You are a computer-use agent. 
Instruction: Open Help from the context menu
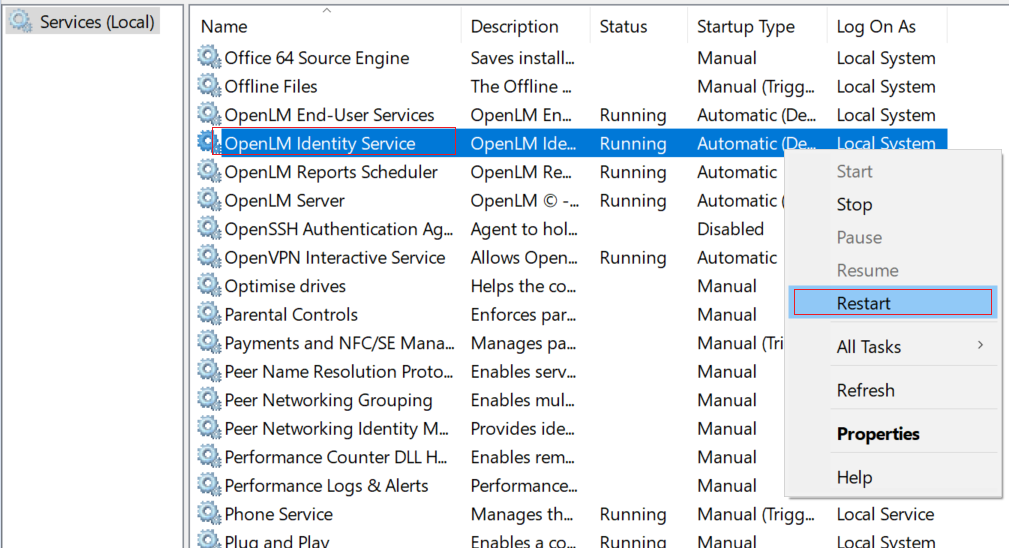tap(854, 478)
